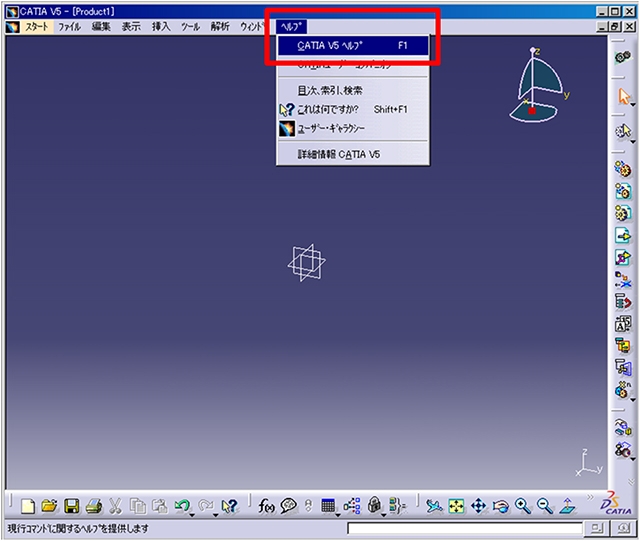The width and height of the screenshot is (640, 541).
Task: Click the Manage Representations icon
Action: click(x=623, y=368)
